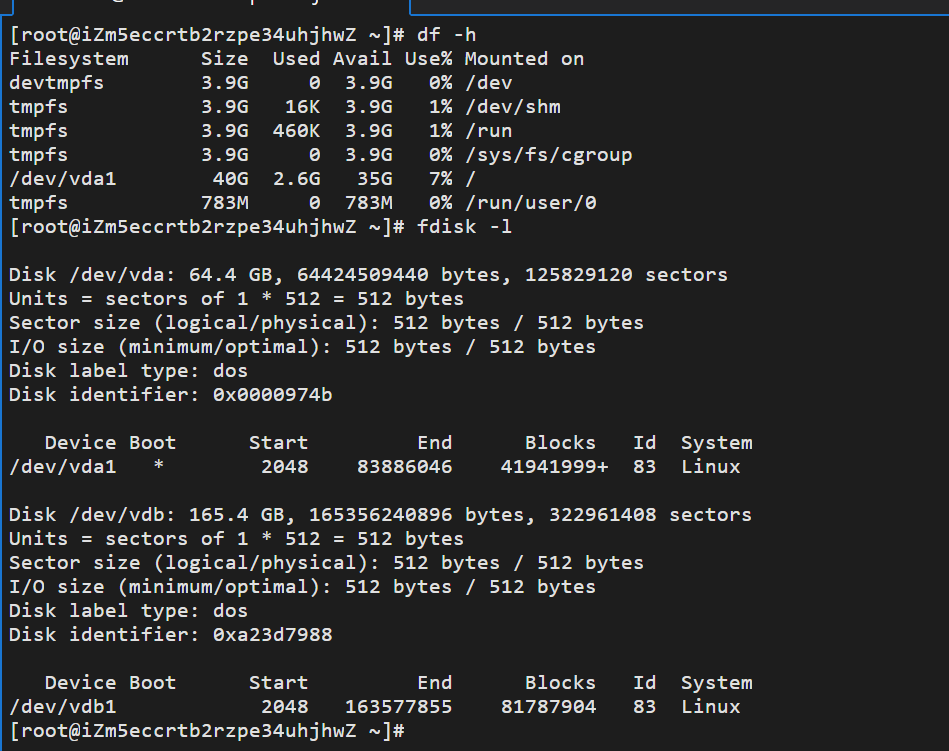Image resolution: width=949 pixels, height=751 pixels.
Task: Click the End sector value 163577855
Action: coord(398,706)
